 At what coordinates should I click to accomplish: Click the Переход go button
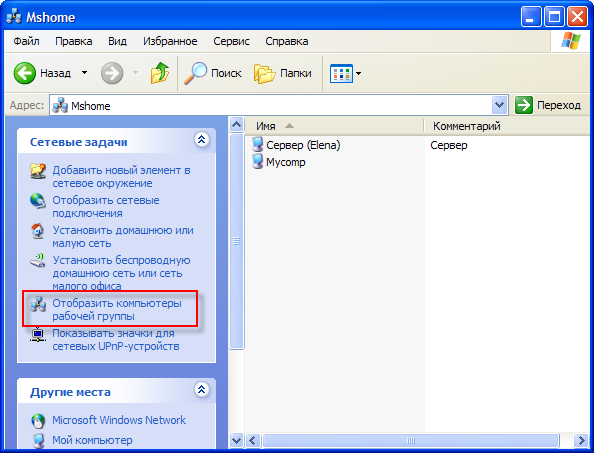tap(548, 105)
